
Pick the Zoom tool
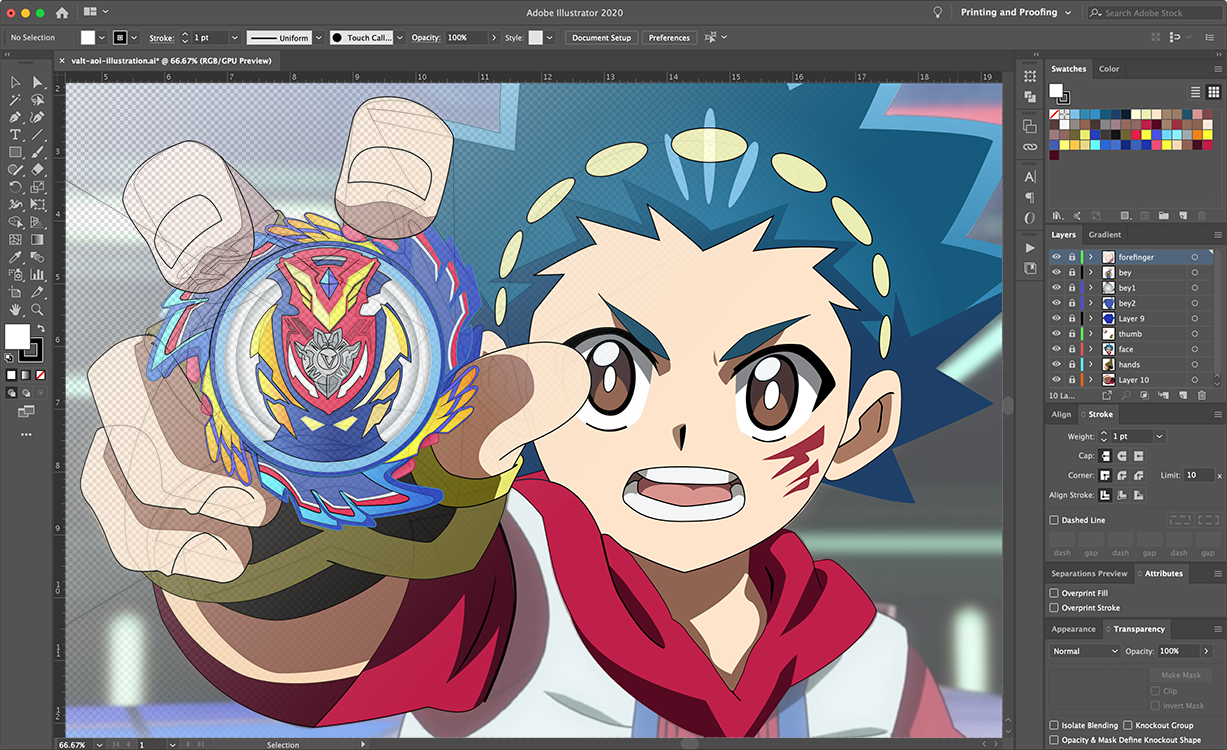pos(37,310)
